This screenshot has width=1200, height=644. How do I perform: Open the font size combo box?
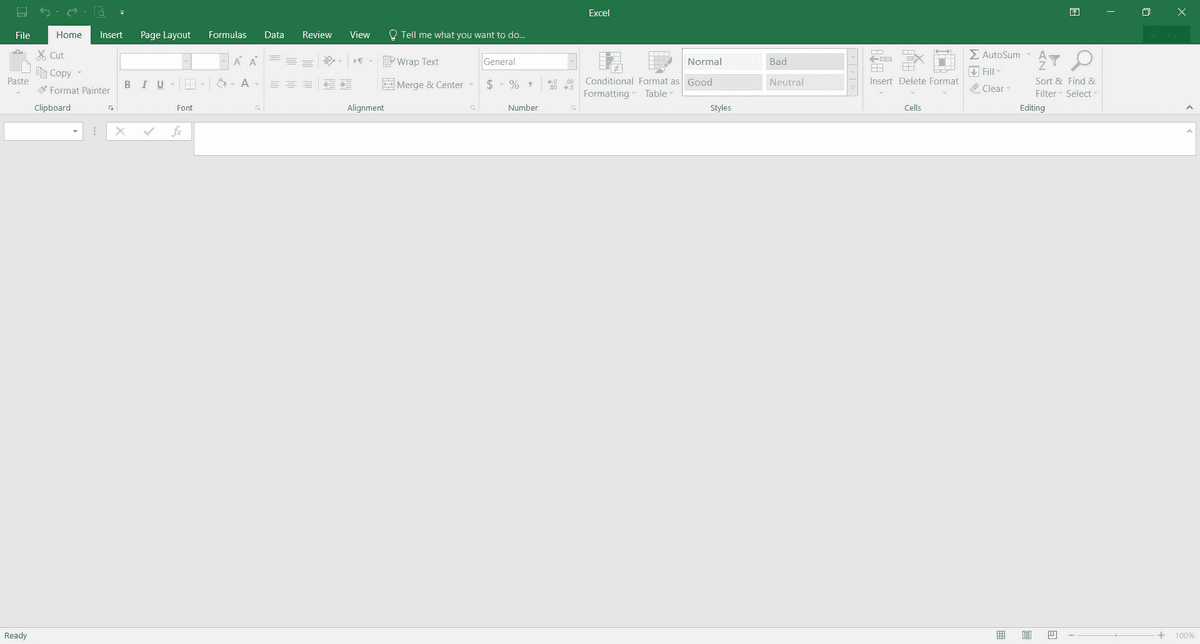(x=210, y=62)
